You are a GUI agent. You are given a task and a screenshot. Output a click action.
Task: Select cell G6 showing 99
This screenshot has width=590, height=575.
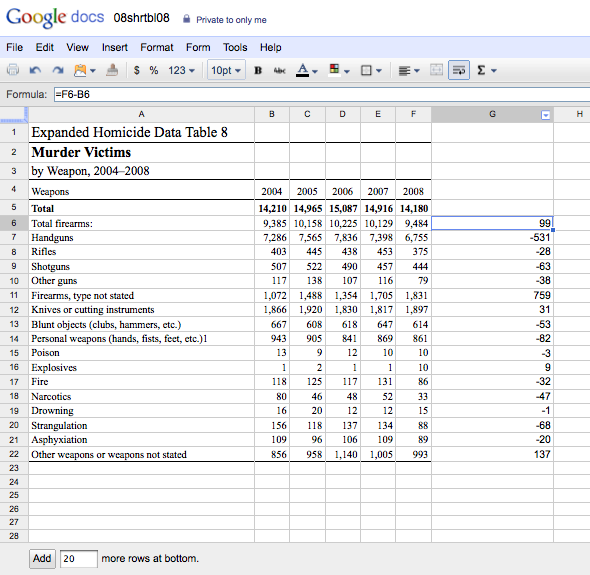[x=492, y=223]
